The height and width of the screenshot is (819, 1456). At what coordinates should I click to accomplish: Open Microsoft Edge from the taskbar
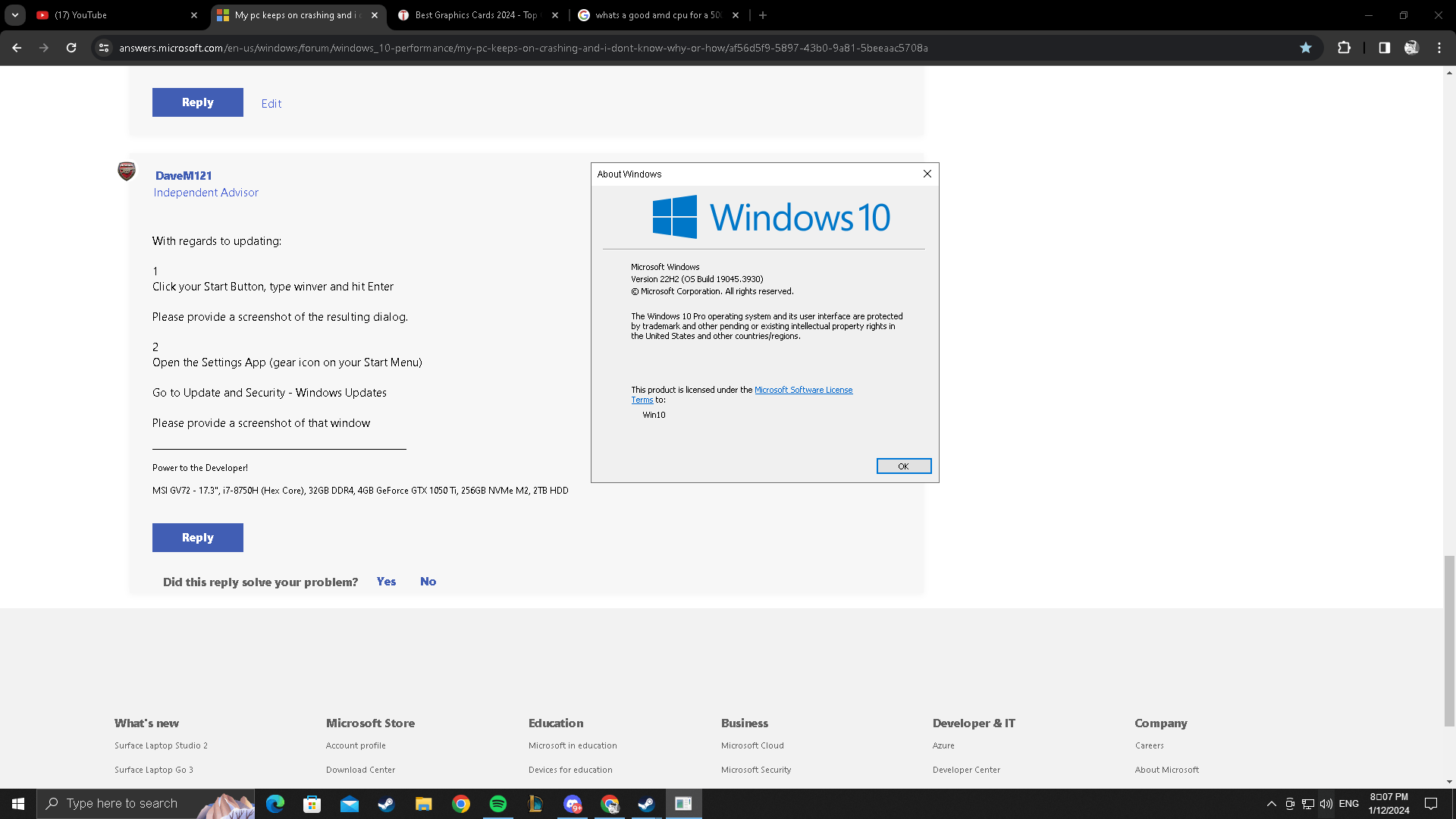coord(275,804)
